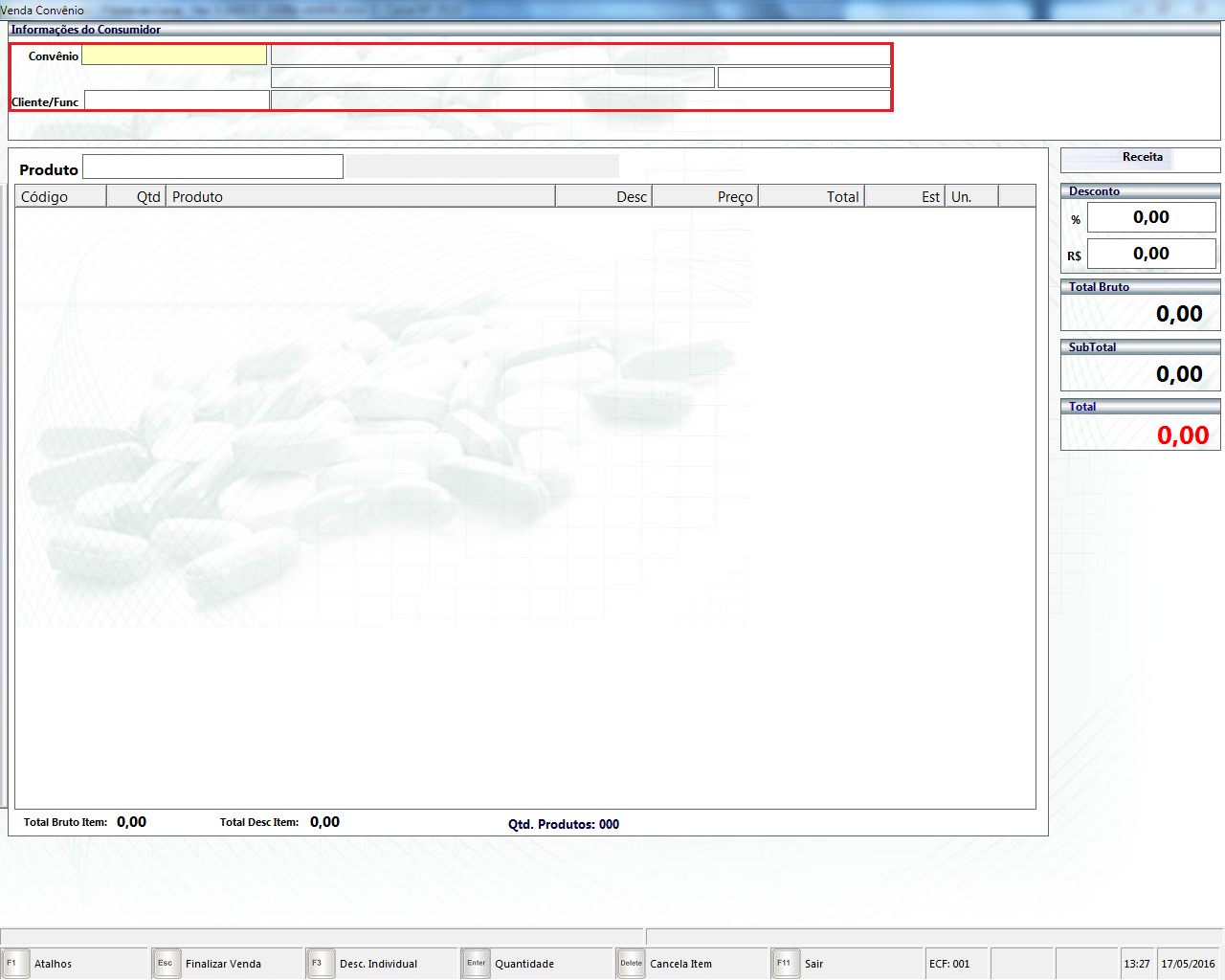Click the Receita button
Image resolution: width=1225 pixels, height=980 pixels.
click(x=1141, y=158)
